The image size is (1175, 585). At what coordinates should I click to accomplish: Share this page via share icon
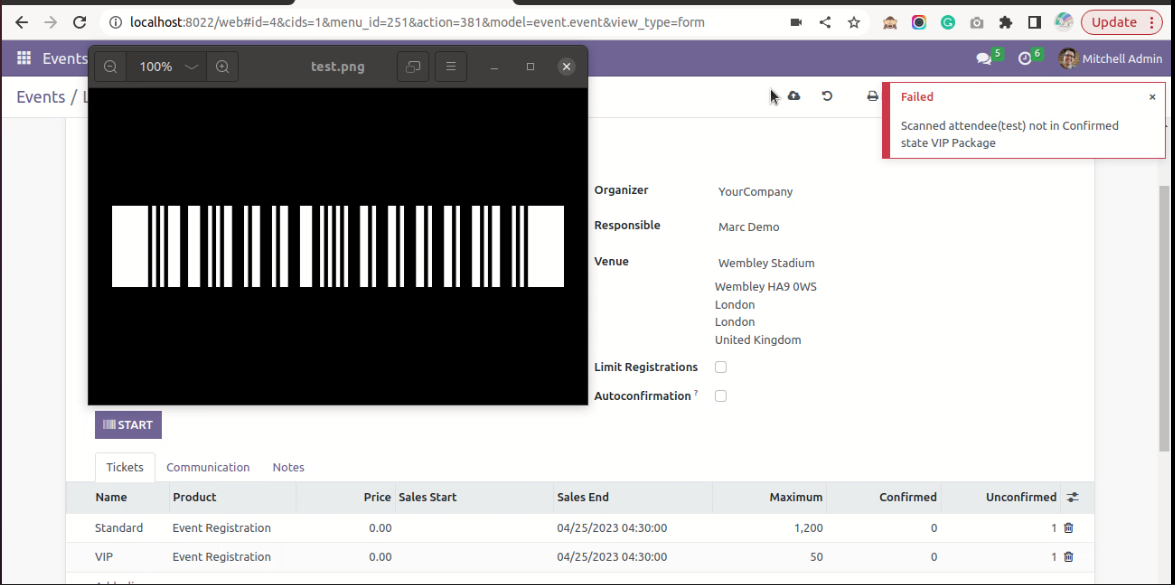click(825, 22)
